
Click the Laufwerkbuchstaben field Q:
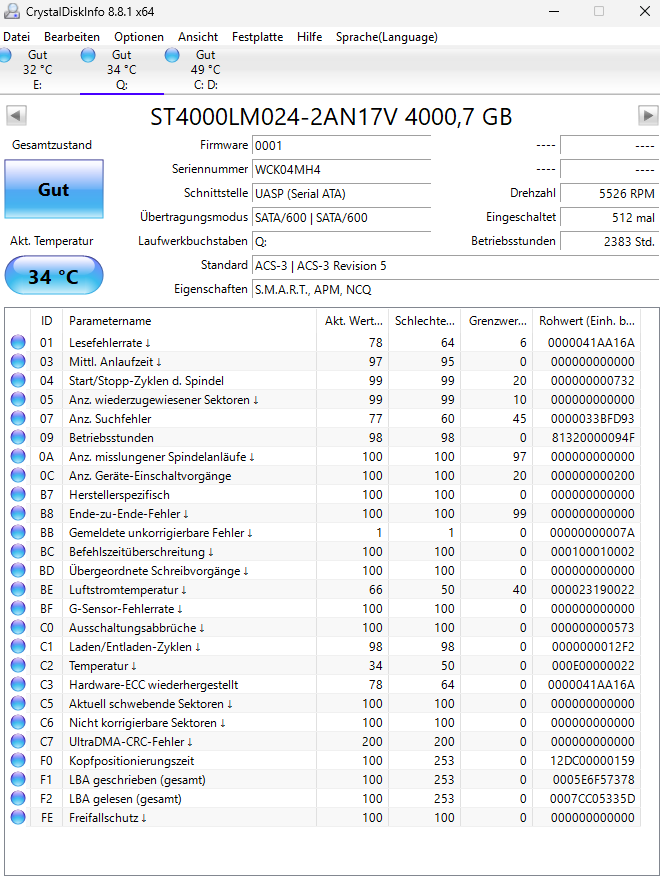[341, 242]
